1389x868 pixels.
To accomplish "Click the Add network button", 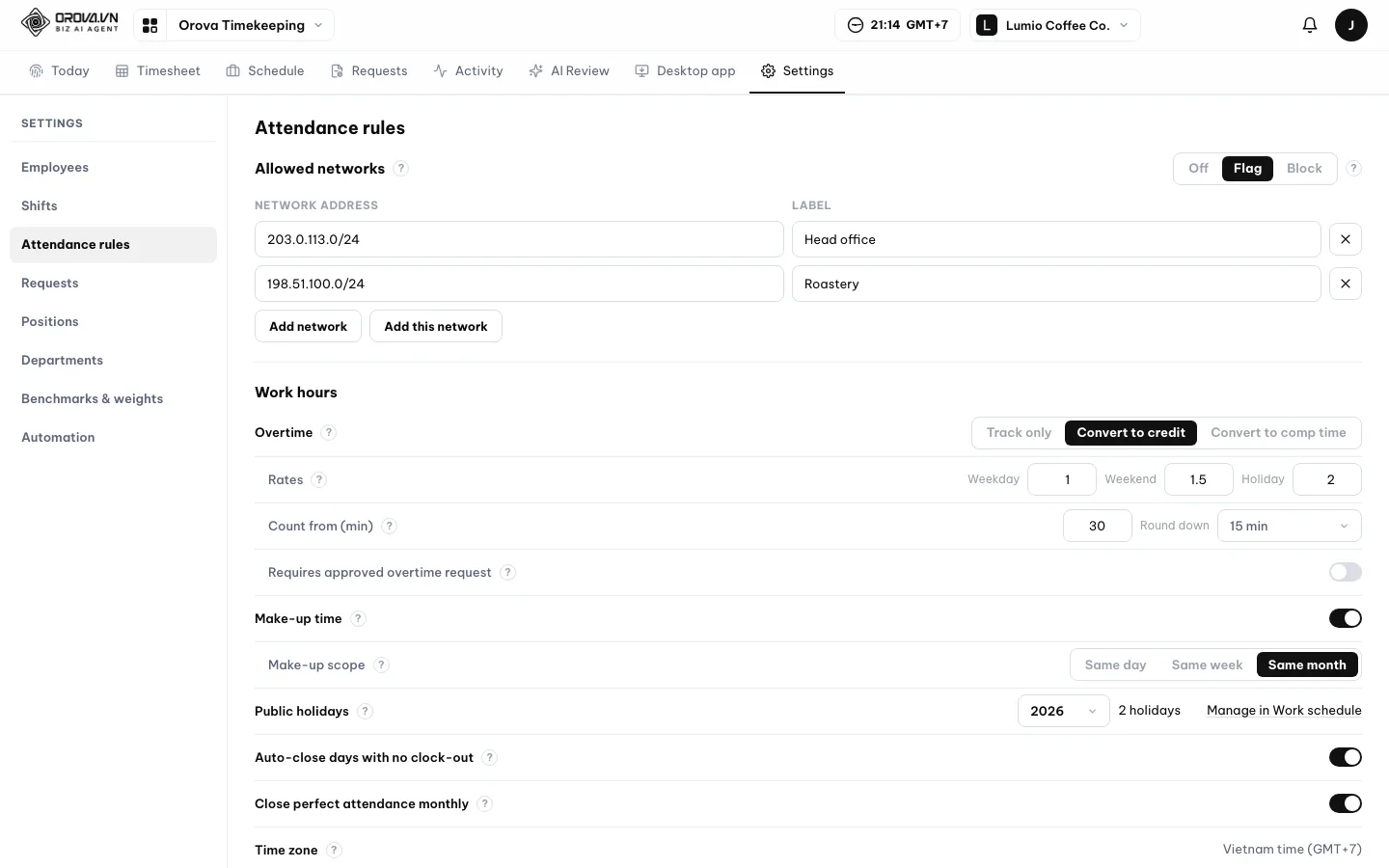I will pos(308,326).
